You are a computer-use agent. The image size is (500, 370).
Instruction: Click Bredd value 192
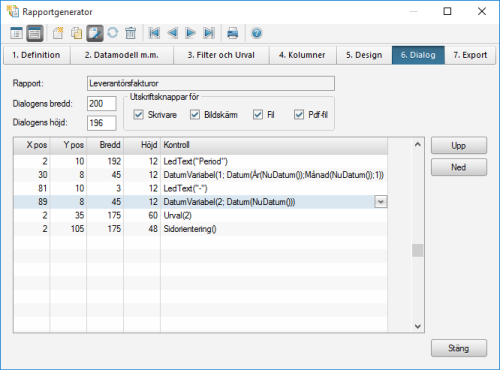[114, 161]
